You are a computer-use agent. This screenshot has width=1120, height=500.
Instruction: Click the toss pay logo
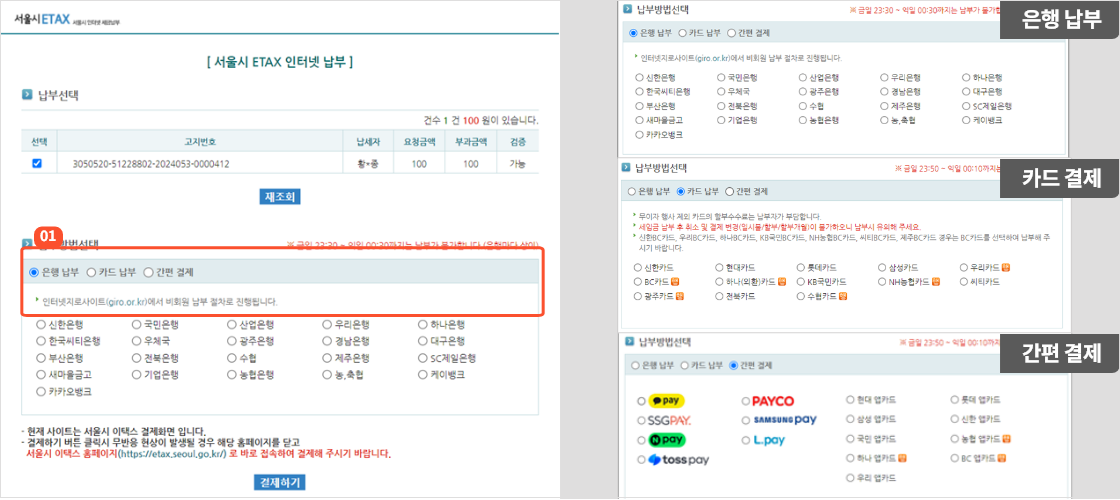coord(678,459)
